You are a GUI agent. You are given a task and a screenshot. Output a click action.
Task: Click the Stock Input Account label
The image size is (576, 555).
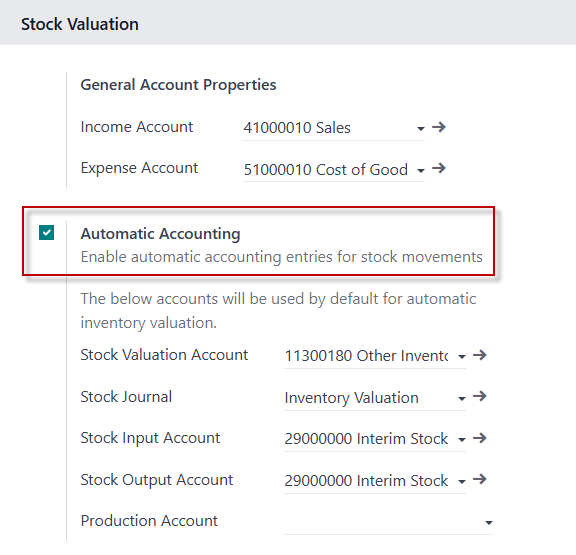pyautogui.click(x=150, y=438)
